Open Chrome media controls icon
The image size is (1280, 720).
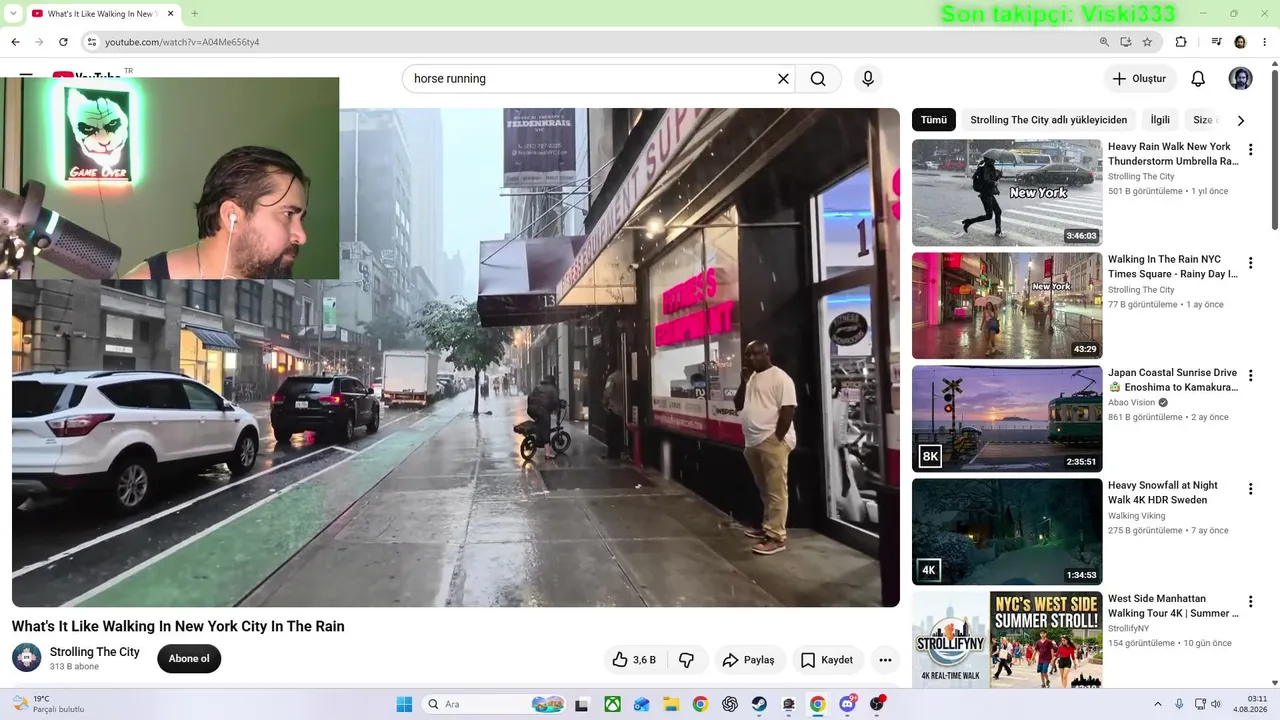click(x=1216, y=42)
